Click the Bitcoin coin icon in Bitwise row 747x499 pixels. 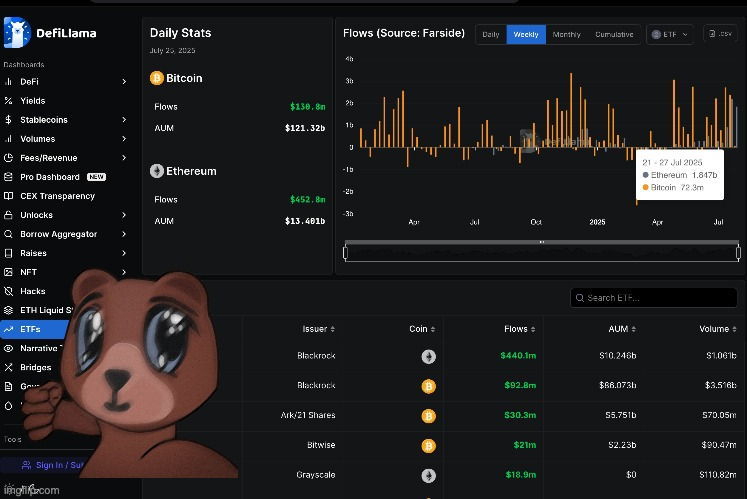pyautogui.click(x=429, y=446)
